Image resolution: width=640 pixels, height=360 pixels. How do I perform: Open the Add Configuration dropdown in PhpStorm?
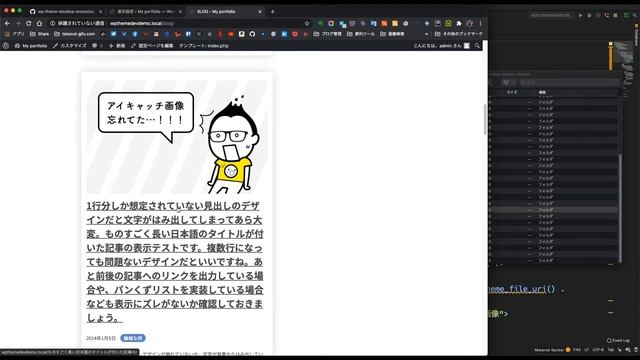(x=551, y=16)
